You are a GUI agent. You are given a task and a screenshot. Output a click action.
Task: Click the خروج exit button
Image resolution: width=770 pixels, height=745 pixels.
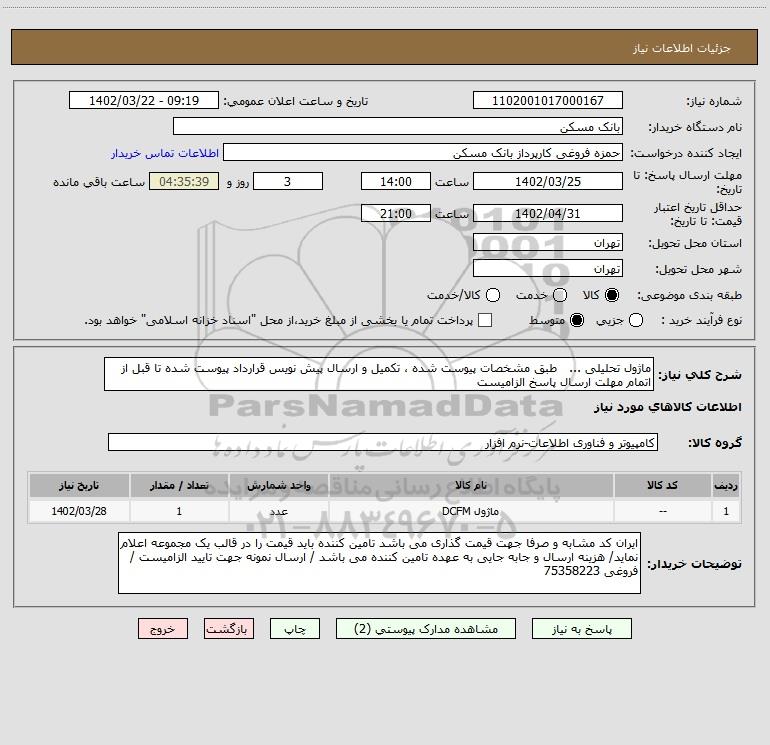(x=163, y=629)
